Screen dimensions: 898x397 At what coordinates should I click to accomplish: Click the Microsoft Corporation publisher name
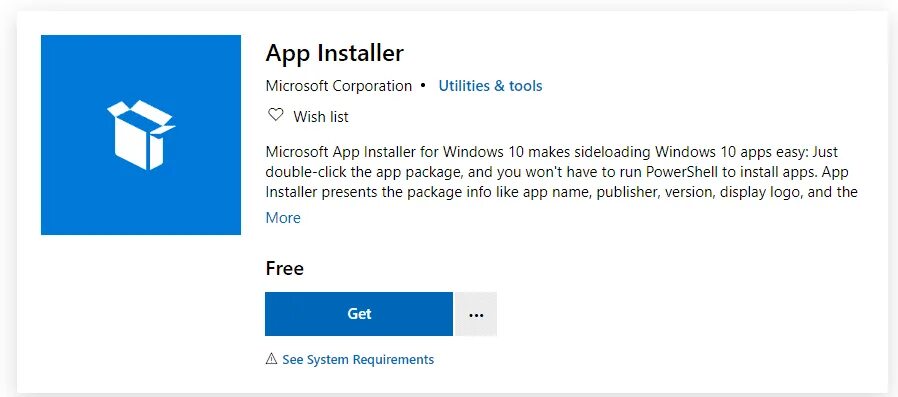coord(338,86)
